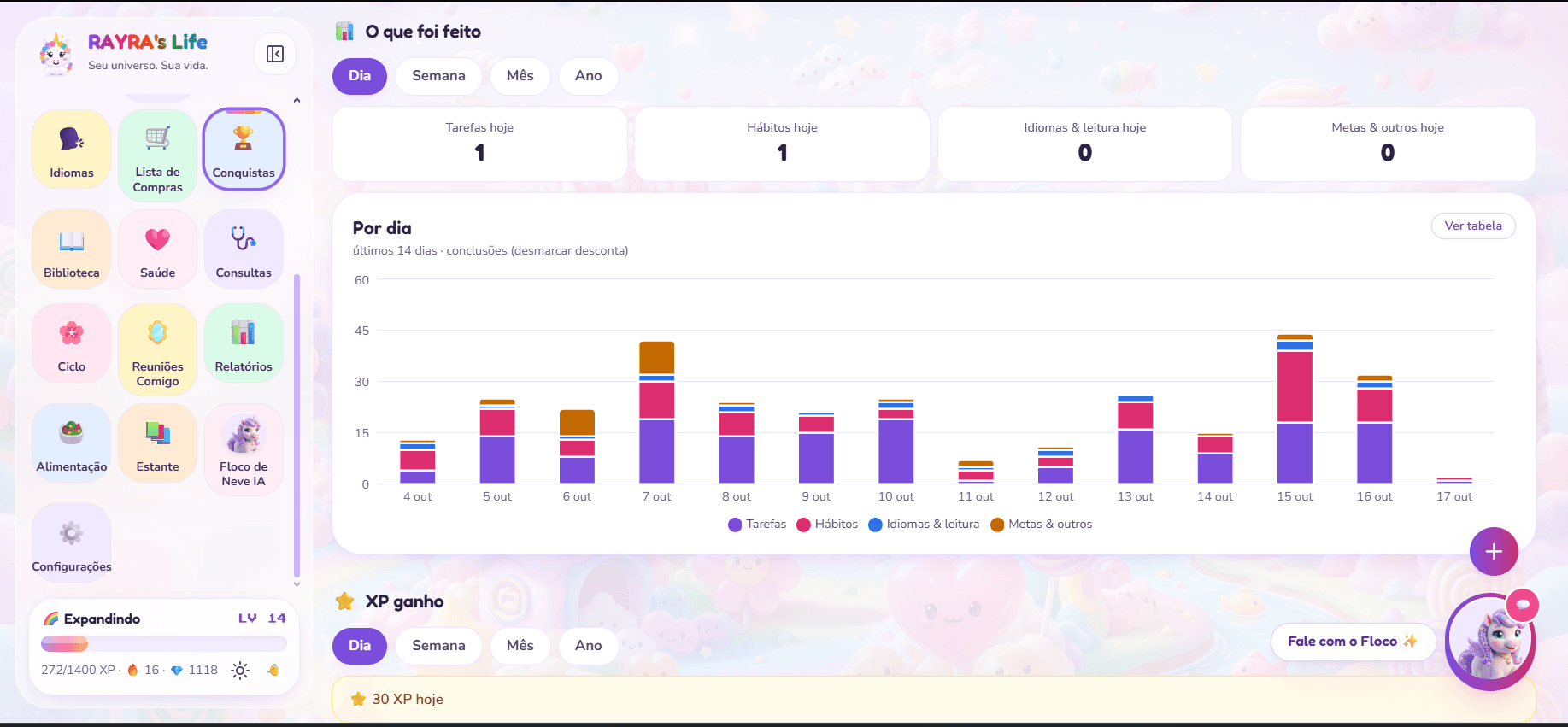Image resolution: width=1568 pixels, height=727 pixels.
Task: Open Reuniões Comigo in the sidebar
Action: pyautogui.click(x=158, y=349)
